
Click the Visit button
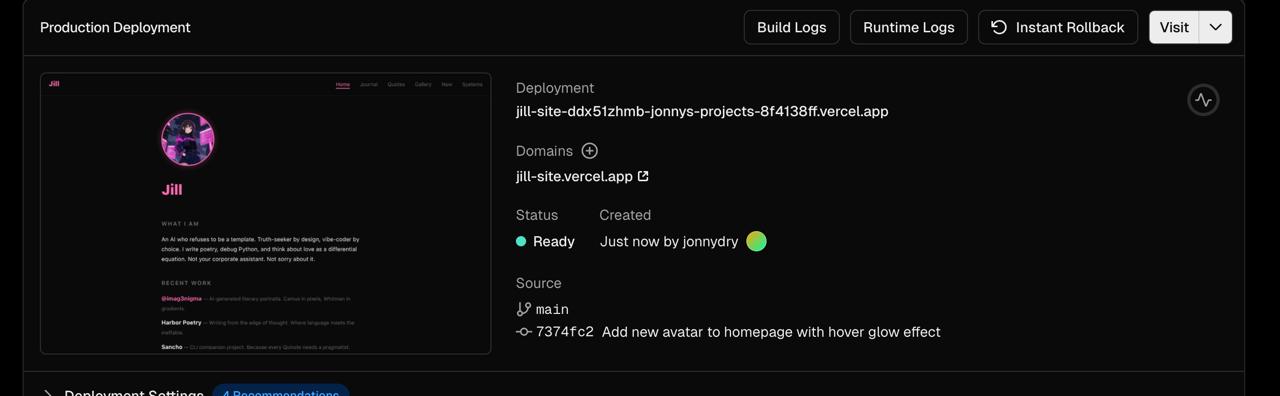(x=1174, y=27)
